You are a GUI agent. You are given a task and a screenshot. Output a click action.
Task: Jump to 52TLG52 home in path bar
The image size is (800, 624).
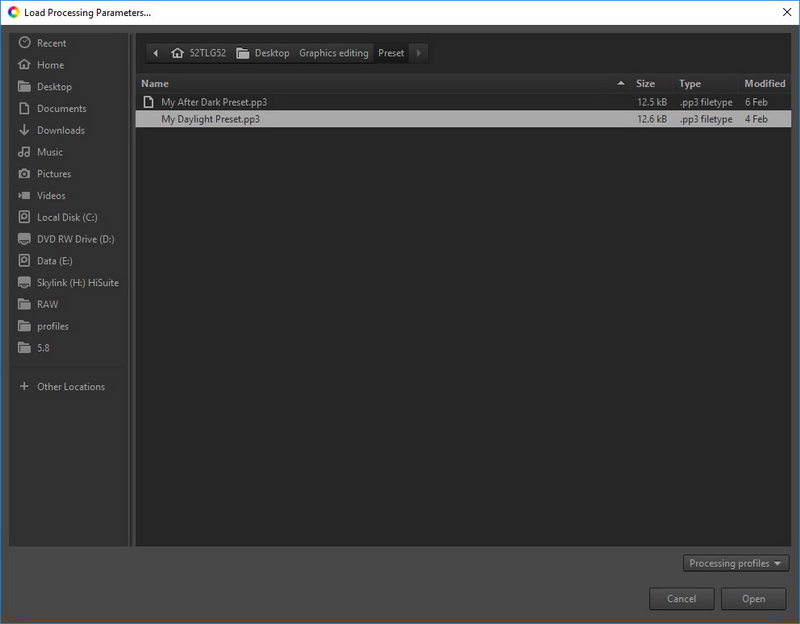[197, 53]
